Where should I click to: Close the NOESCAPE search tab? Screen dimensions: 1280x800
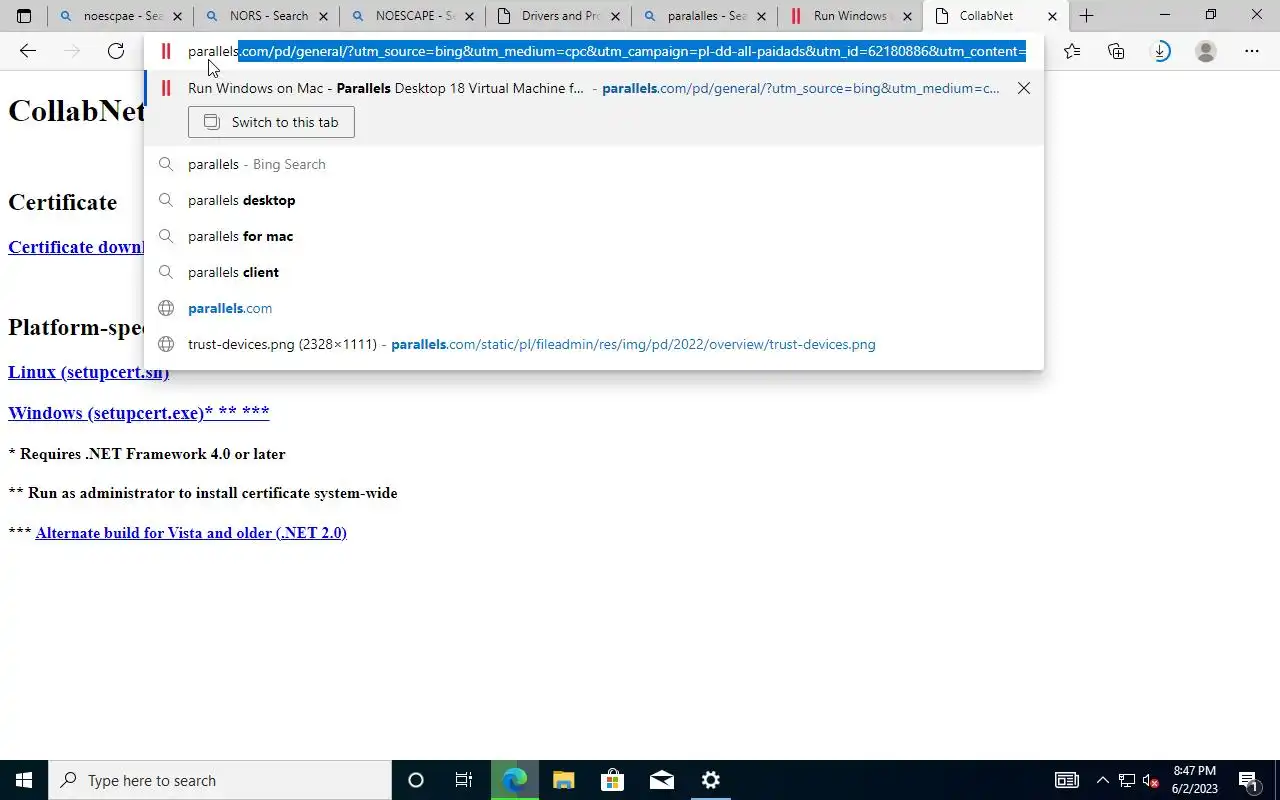click(469, 16)
